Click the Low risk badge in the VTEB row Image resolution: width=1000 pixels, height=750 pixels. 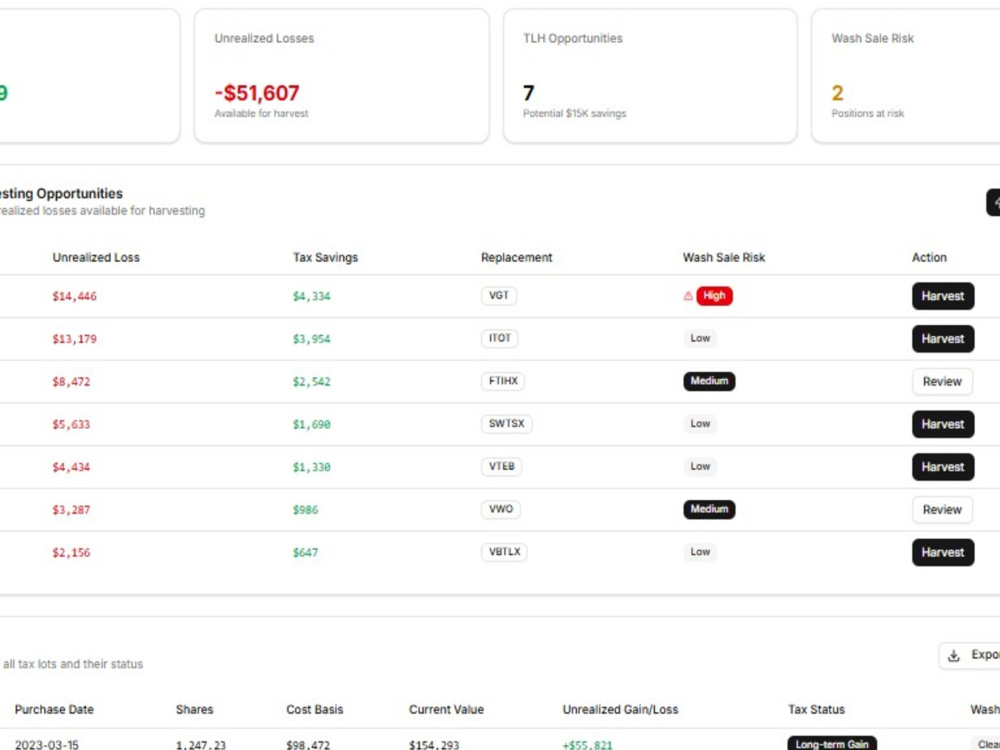[x=700, y=467]
